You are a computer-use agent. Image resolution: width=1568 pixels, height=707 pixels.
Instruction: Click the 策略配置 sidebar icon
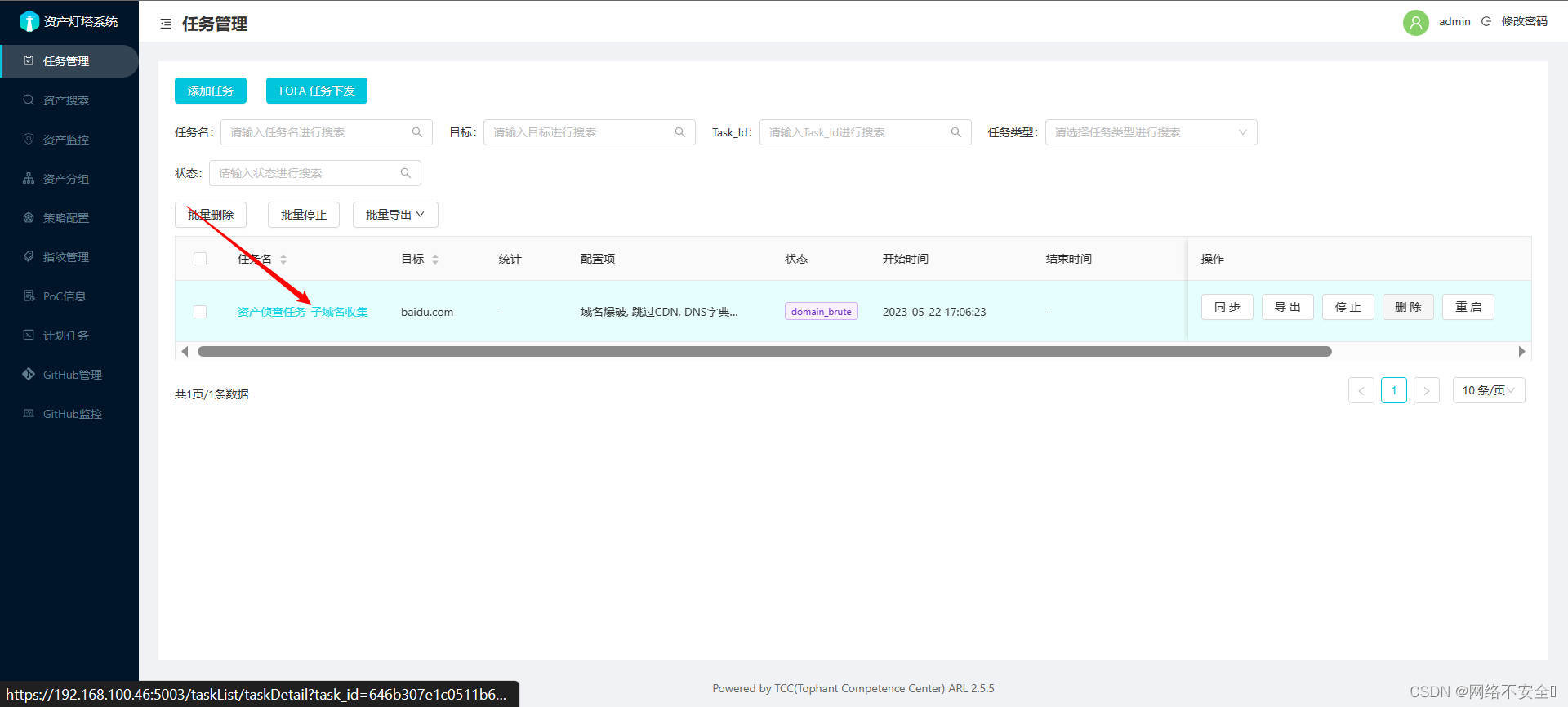29,217
